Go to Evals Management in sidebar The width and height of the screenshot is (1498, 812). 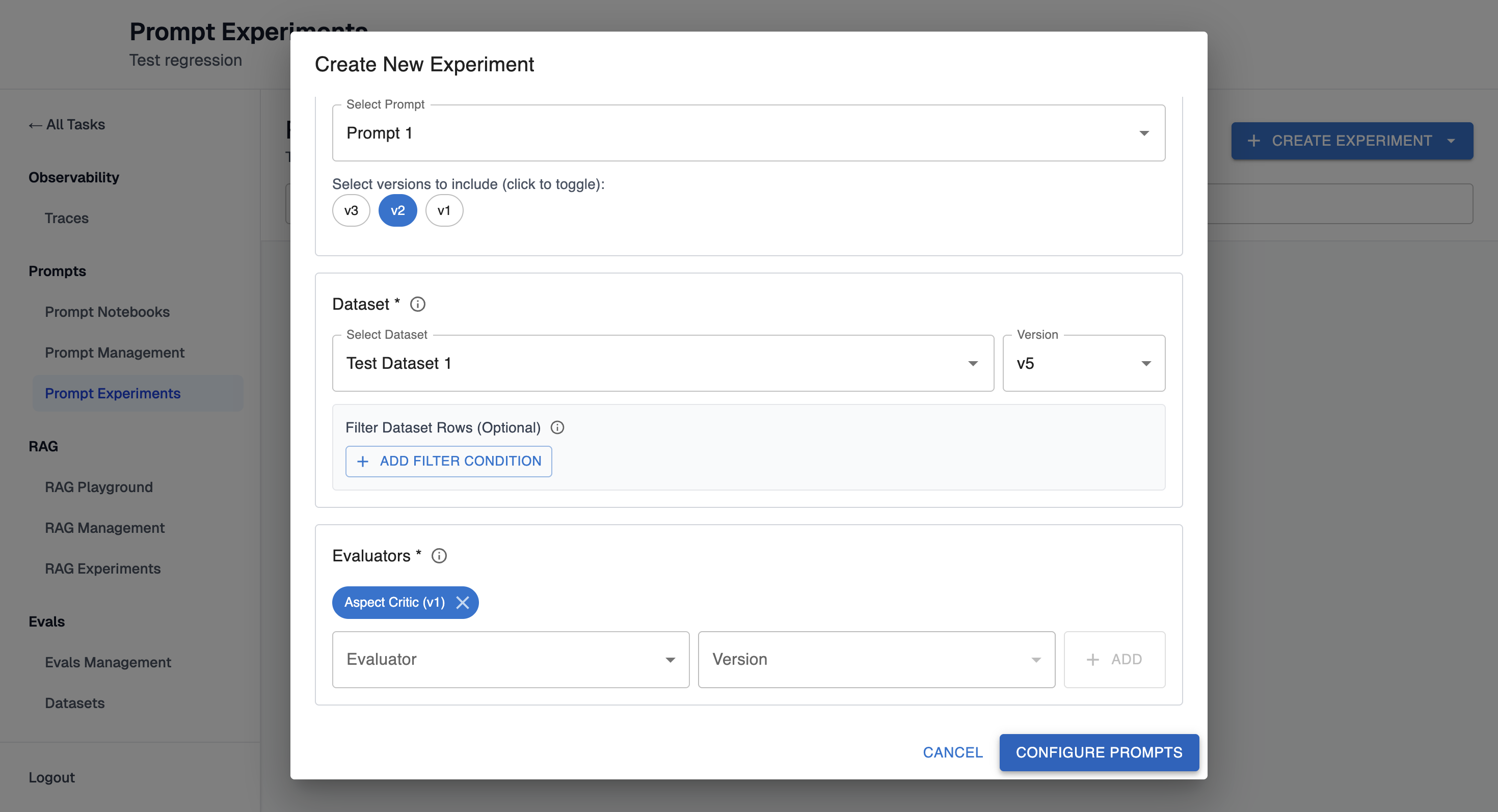tap(108, 662)
